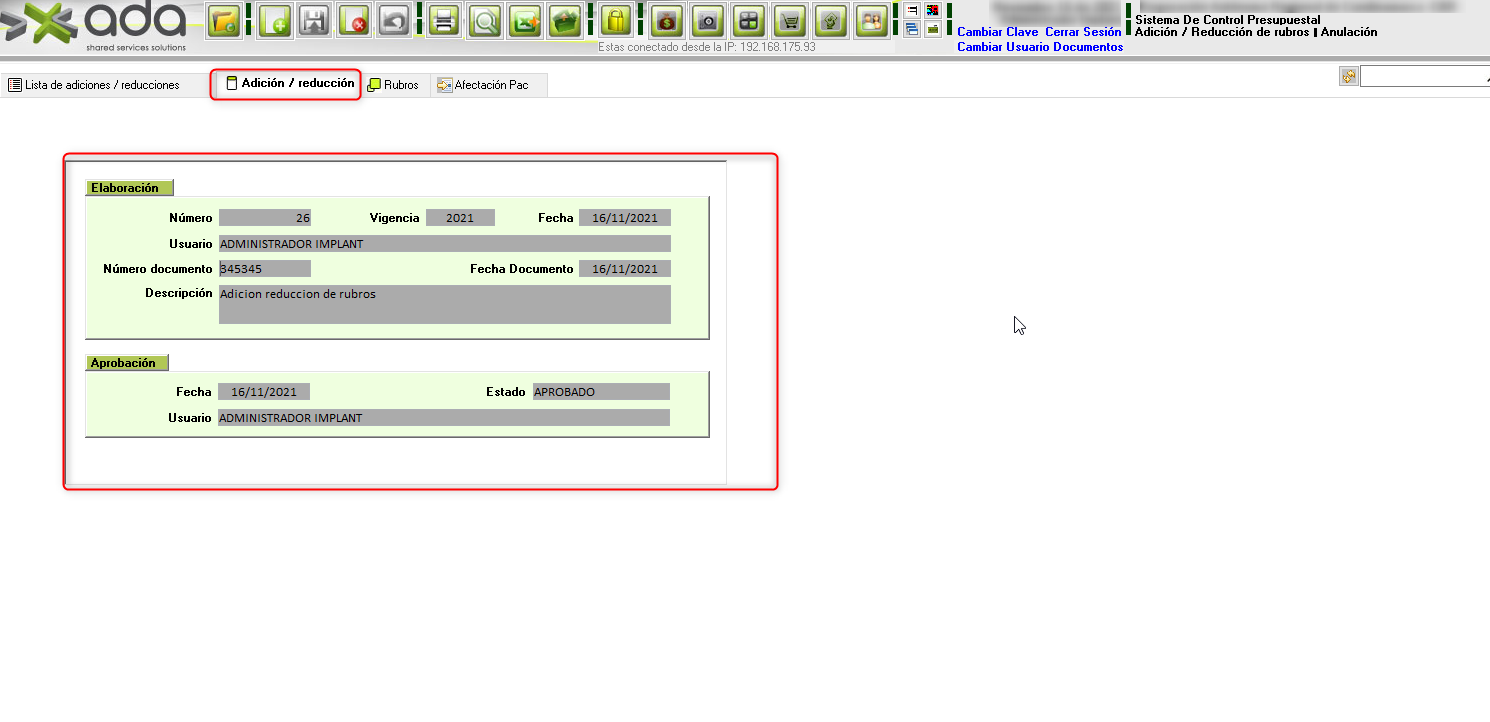Click the new document icon with green plus
Image resolution: width=1490 pixels, height=722 pixels.
point(275,21)
